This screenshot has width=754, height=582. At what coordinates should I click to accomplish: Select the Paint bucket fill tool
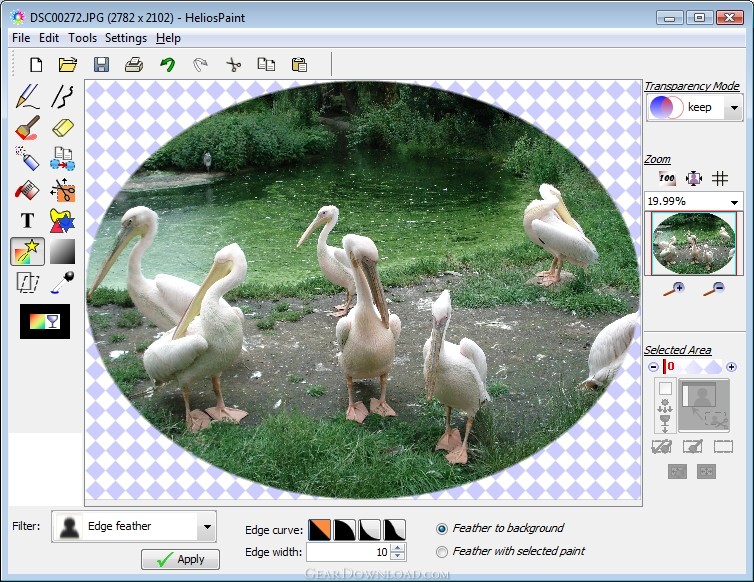click(27, 190)
